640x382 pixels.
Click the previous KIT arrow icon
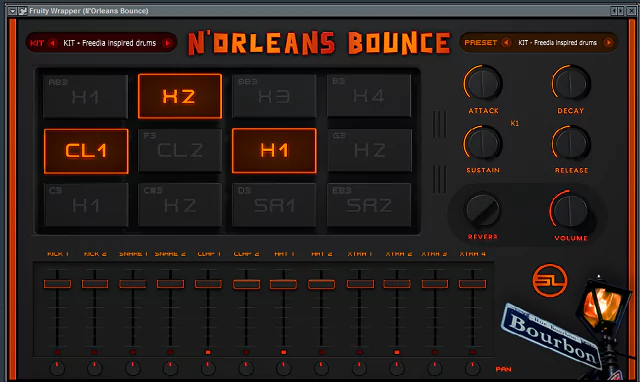click(x=53, y=43)
